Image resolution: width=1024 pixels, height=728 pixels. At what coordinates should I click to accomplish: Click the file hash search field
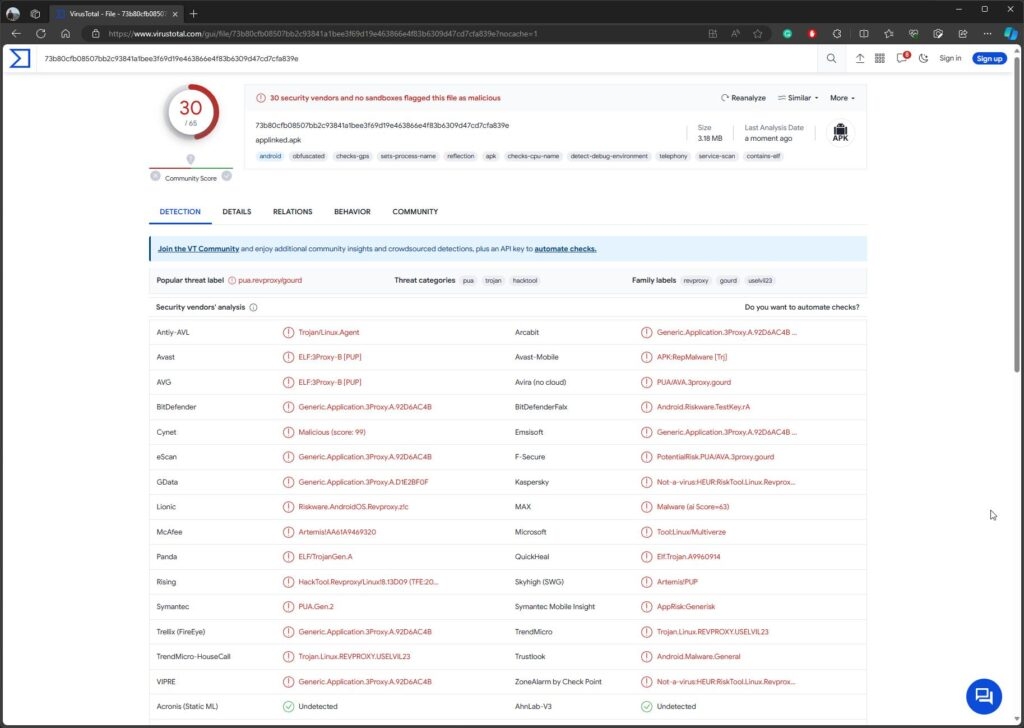coord(424,58)
